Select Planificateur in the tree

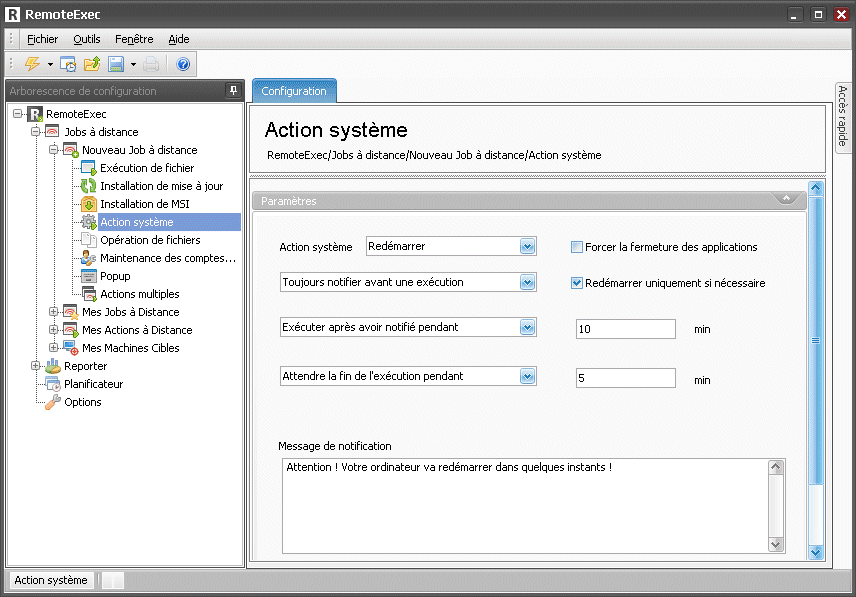(94, 384)
